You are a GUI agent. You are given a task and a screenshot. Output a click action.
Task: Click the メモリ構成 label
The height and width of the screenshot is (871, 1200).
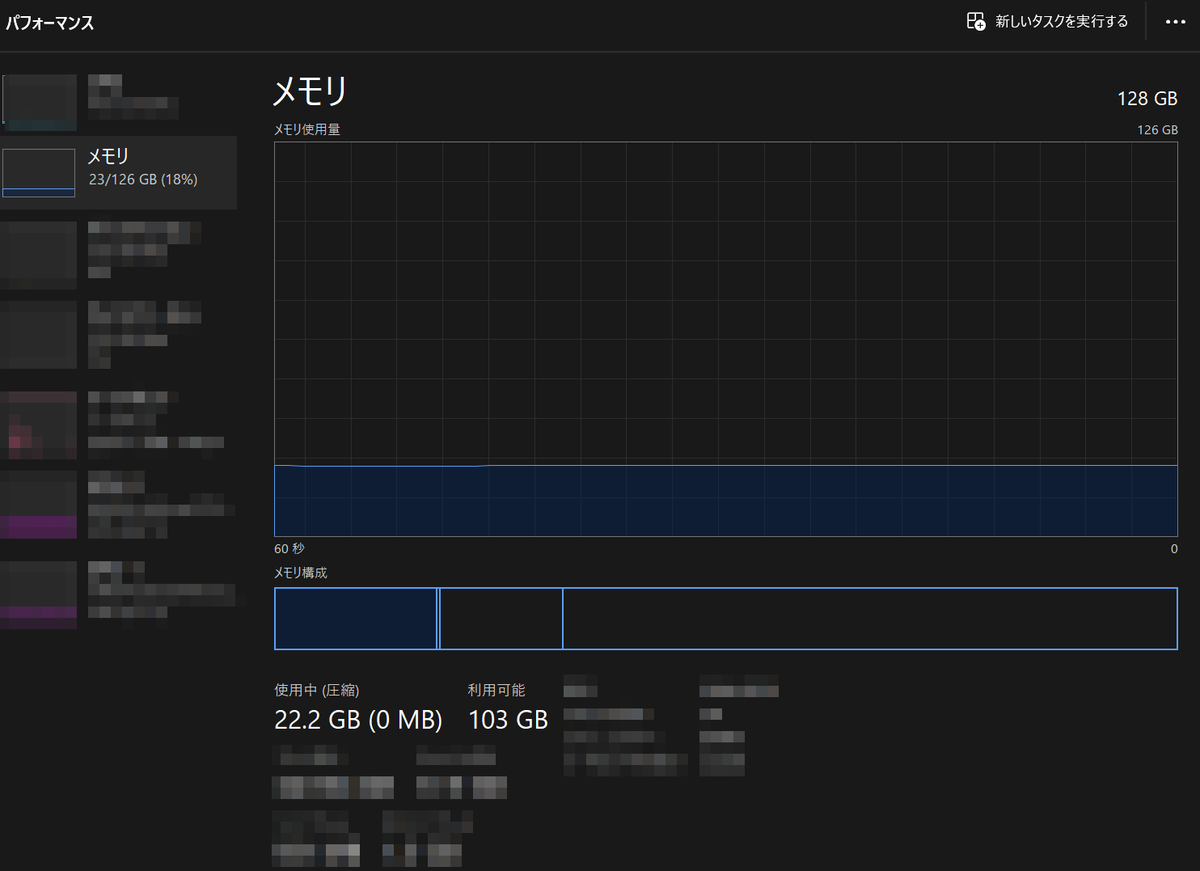pyautogui.click(x=301, y=573)
